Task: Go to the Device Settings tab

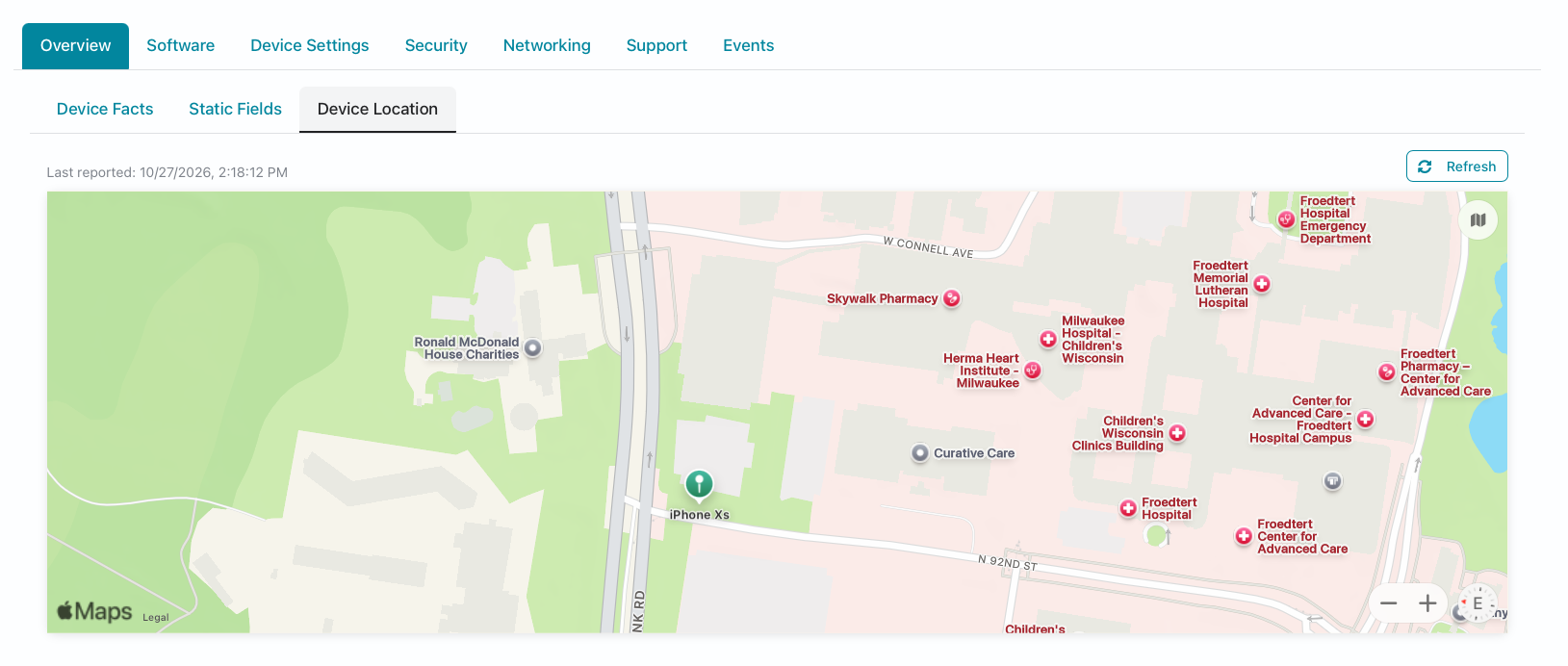Action: (x=310, y=45)
